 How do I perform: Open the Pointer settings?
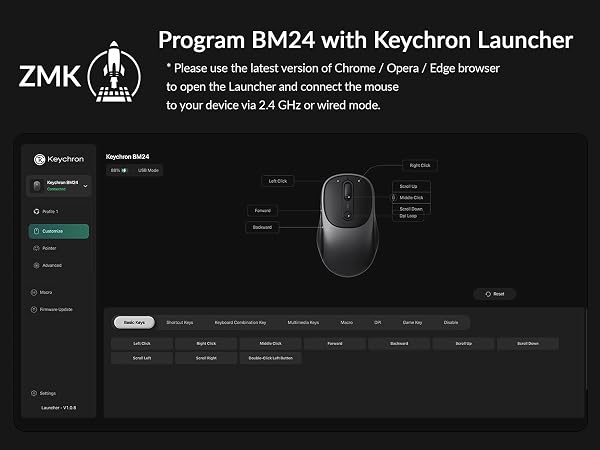point(49,248)
